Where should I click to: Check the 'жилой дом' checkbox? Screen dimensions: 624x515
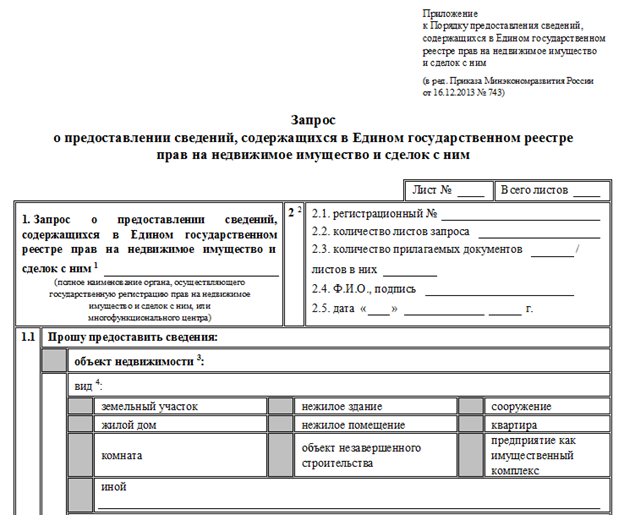pos(81,424)
